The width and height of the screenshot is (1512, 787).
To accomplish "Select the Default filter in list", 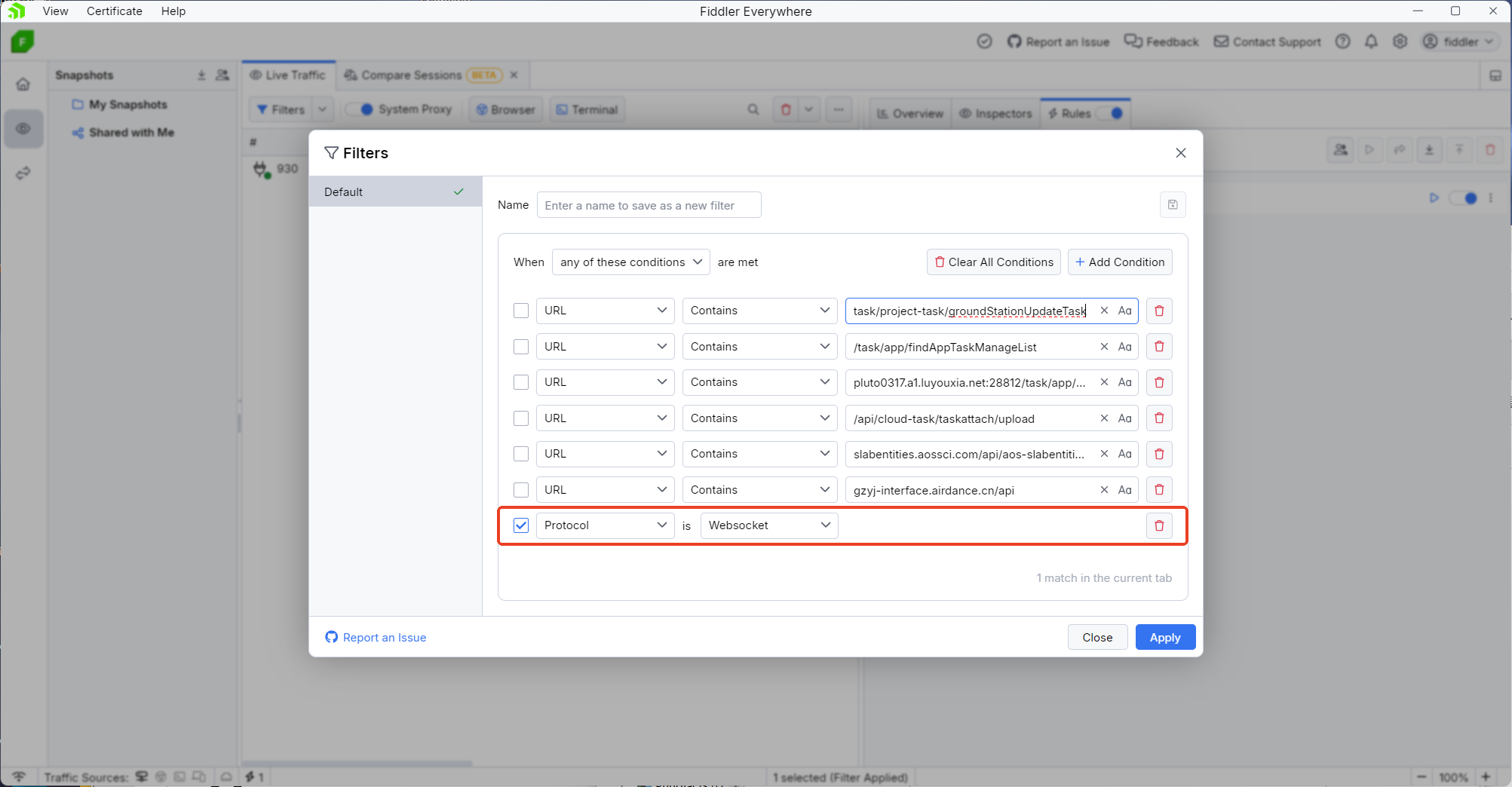I will click(395, 192).
